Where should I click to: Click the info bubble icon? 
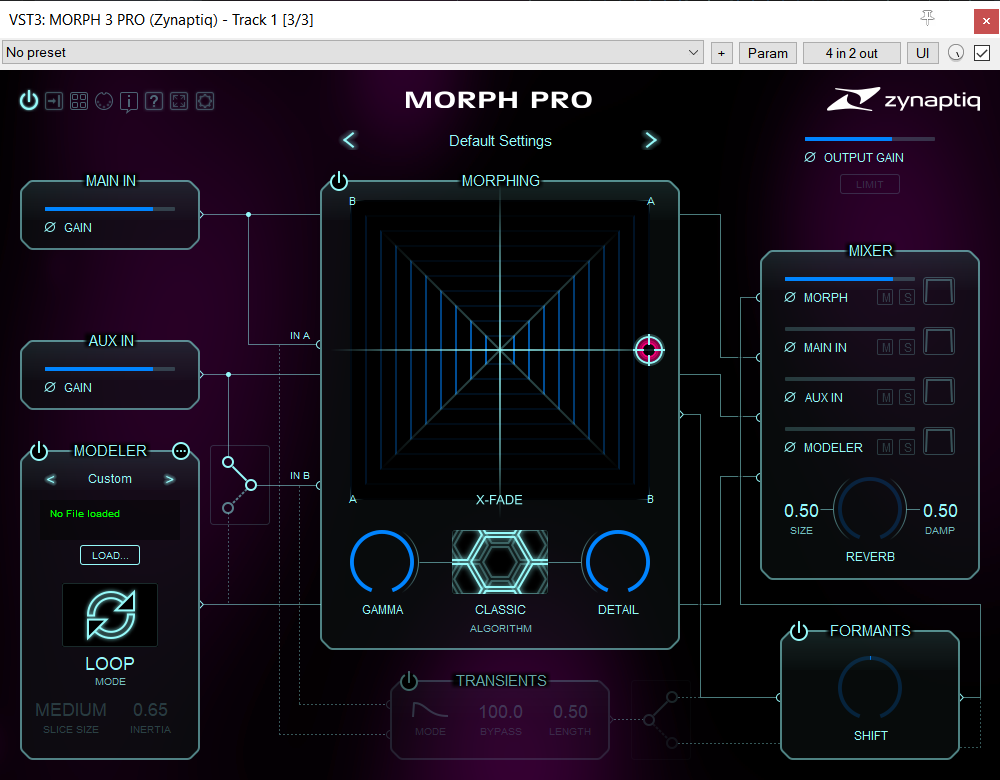128,100
